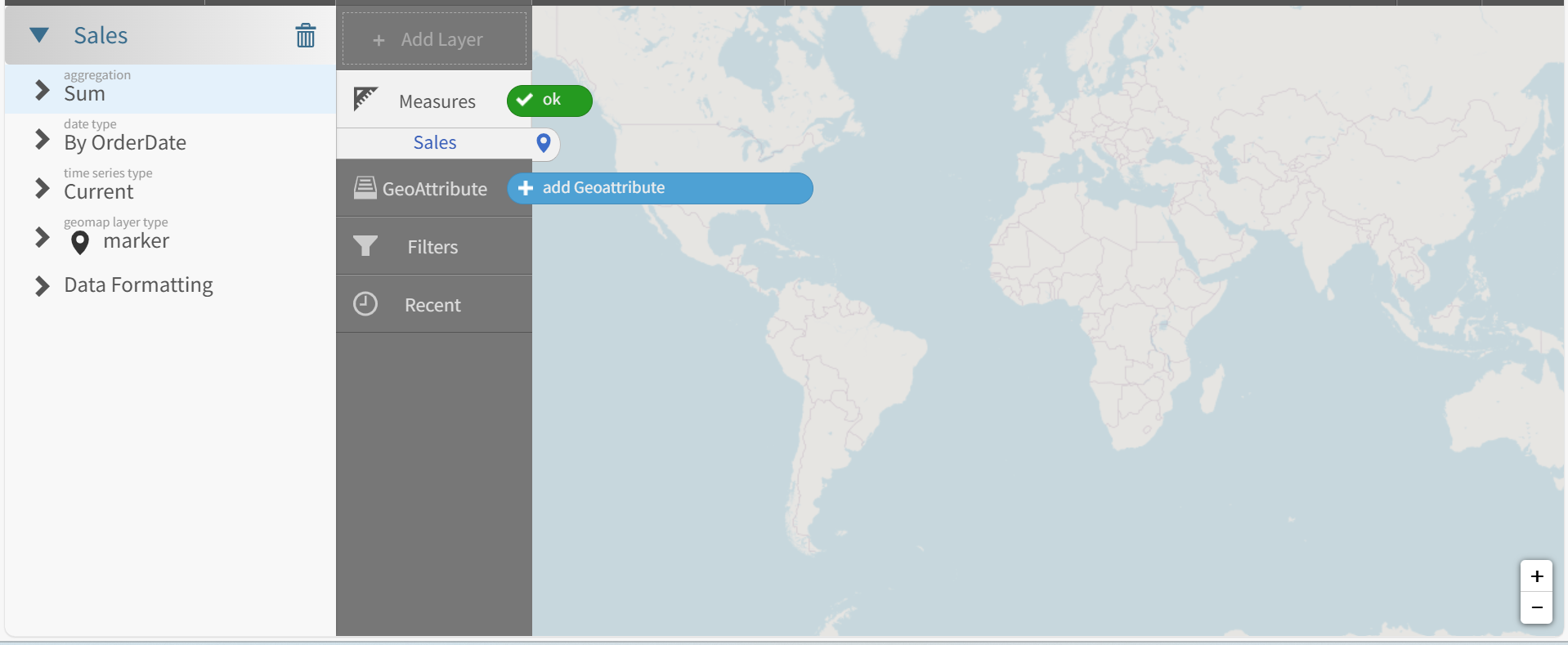Click the Sales layer title
The width and height of the screenshot is (1568, 645).
(101, 35)
